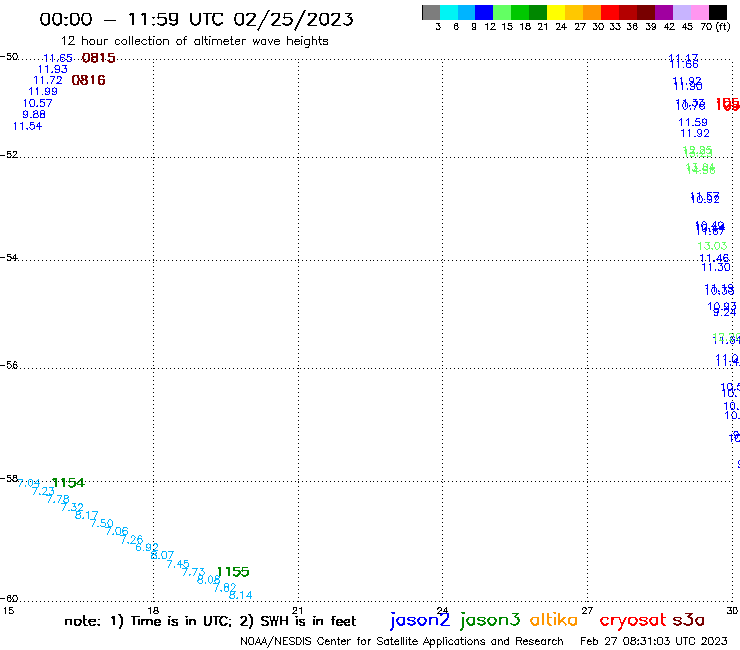Select the cryosat legend label
The width and height of the screenshot is (740, 650).
coord(633,620)
